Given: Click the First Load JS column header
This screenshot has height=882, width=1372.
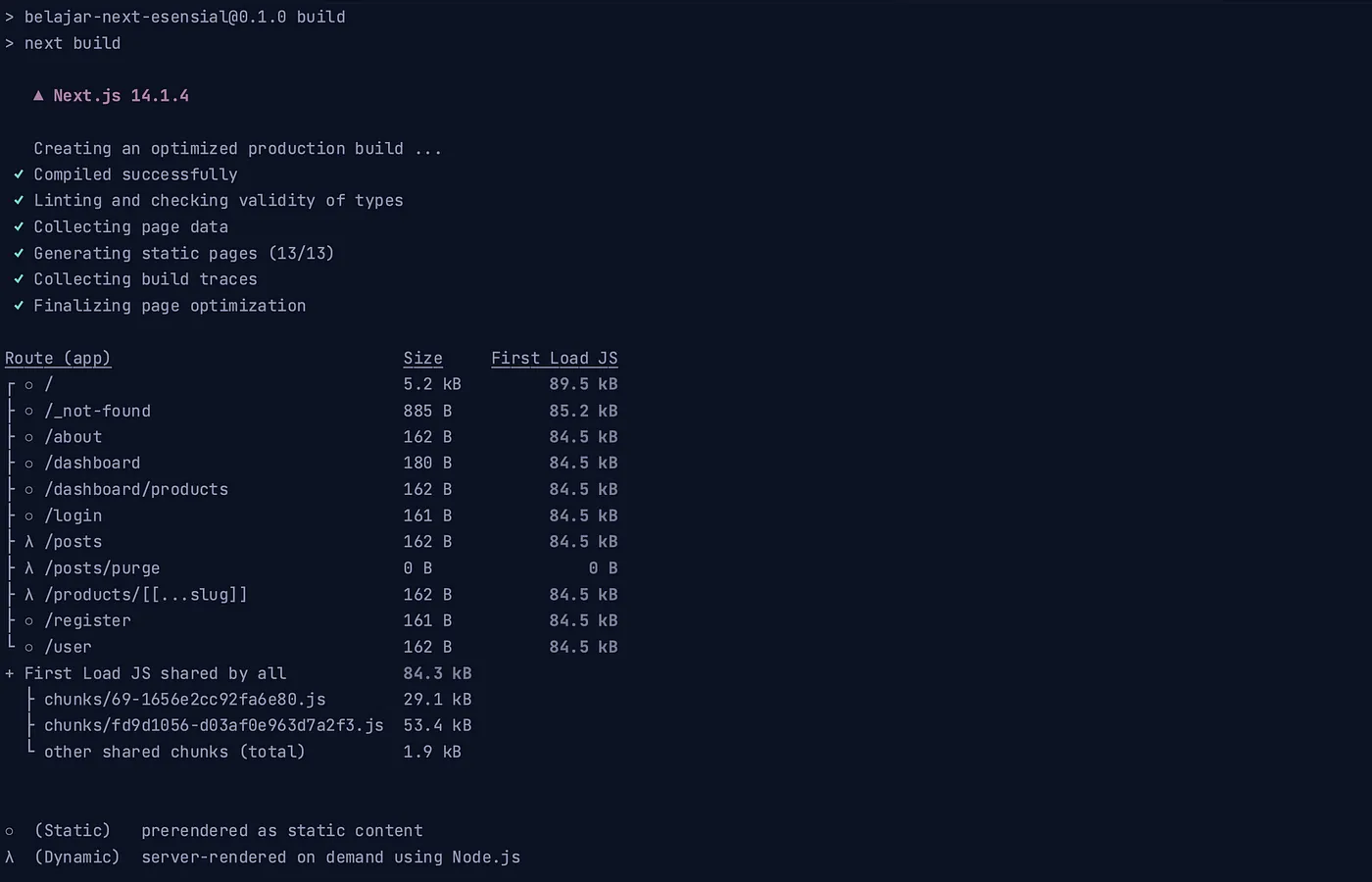Looking at the screenshot, I should [x=554, y=359].
